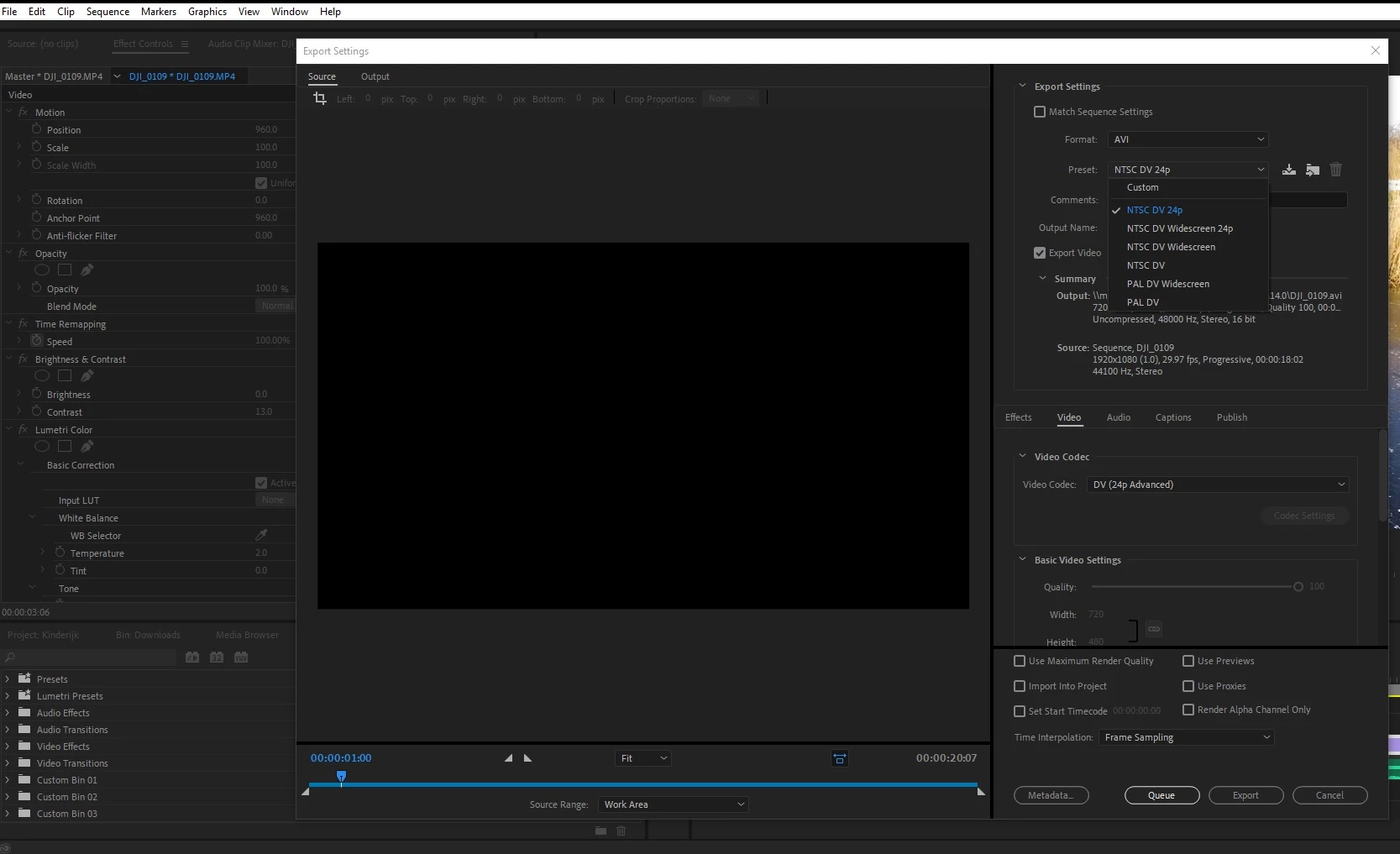1400x854 pixels.
Task: Click the Queue button
Action: 1161,795
